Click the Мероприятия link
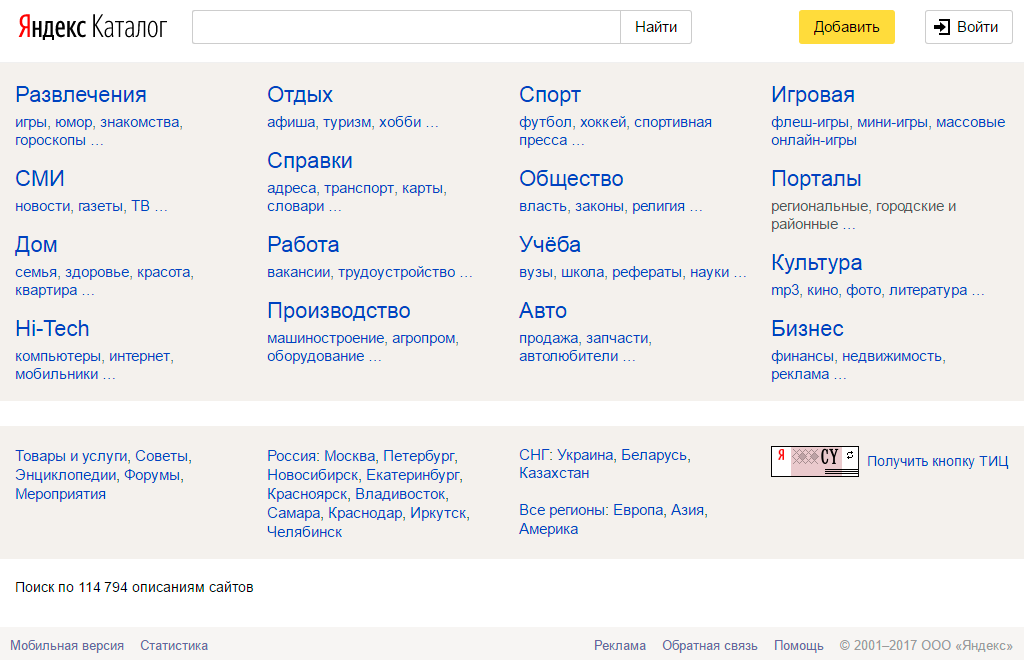This screenshot has width=1024, height=660. [x=60, y=494]
